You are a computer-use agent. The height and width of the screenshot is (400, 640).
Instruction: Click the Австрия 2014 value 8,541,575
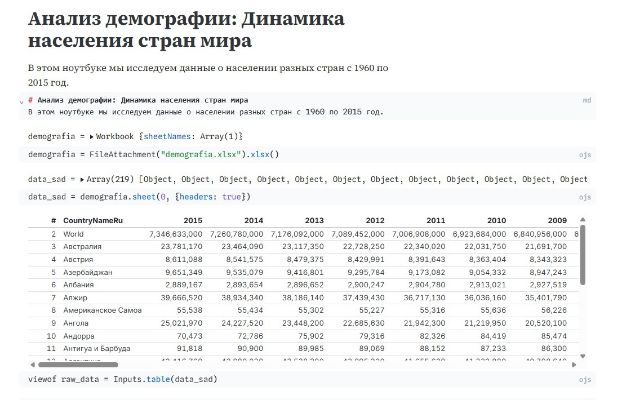(x=244, y=260)
